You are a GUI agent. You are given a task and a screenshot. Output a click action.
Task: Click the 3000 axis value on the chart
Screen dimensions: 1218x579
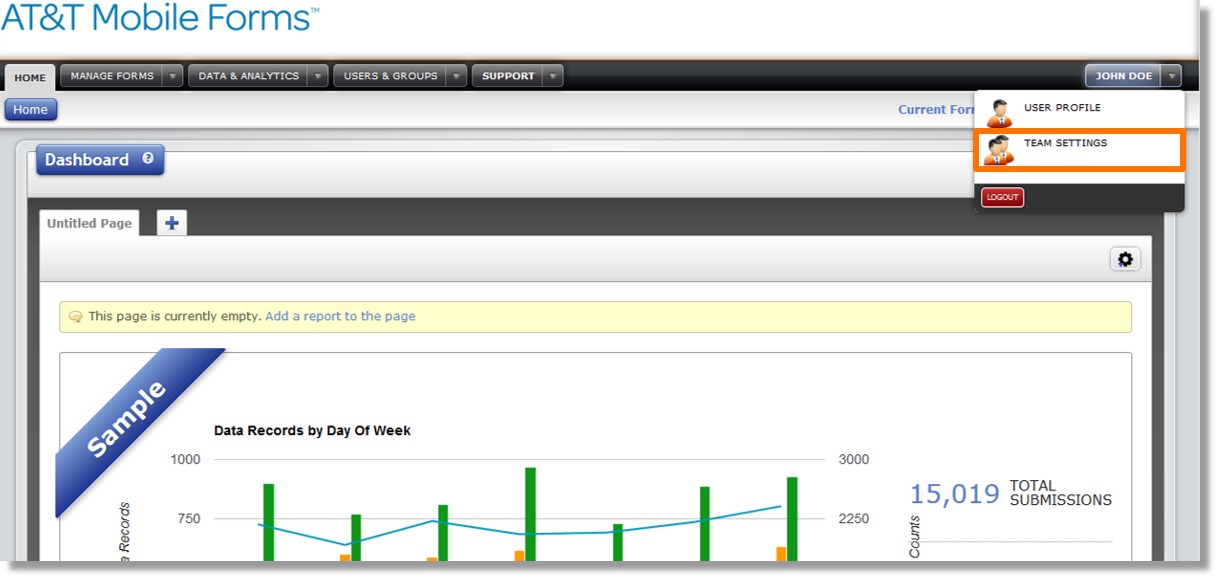point(853,460)
